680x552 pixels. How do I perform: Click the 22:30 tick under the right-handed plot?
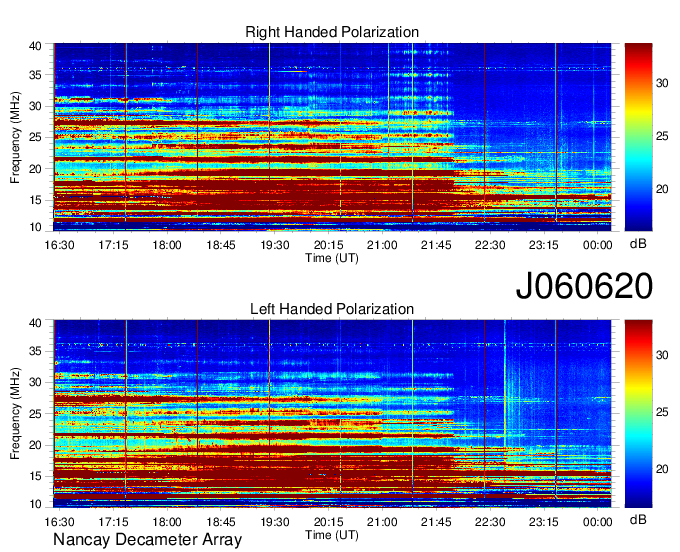tap(490, 245)
